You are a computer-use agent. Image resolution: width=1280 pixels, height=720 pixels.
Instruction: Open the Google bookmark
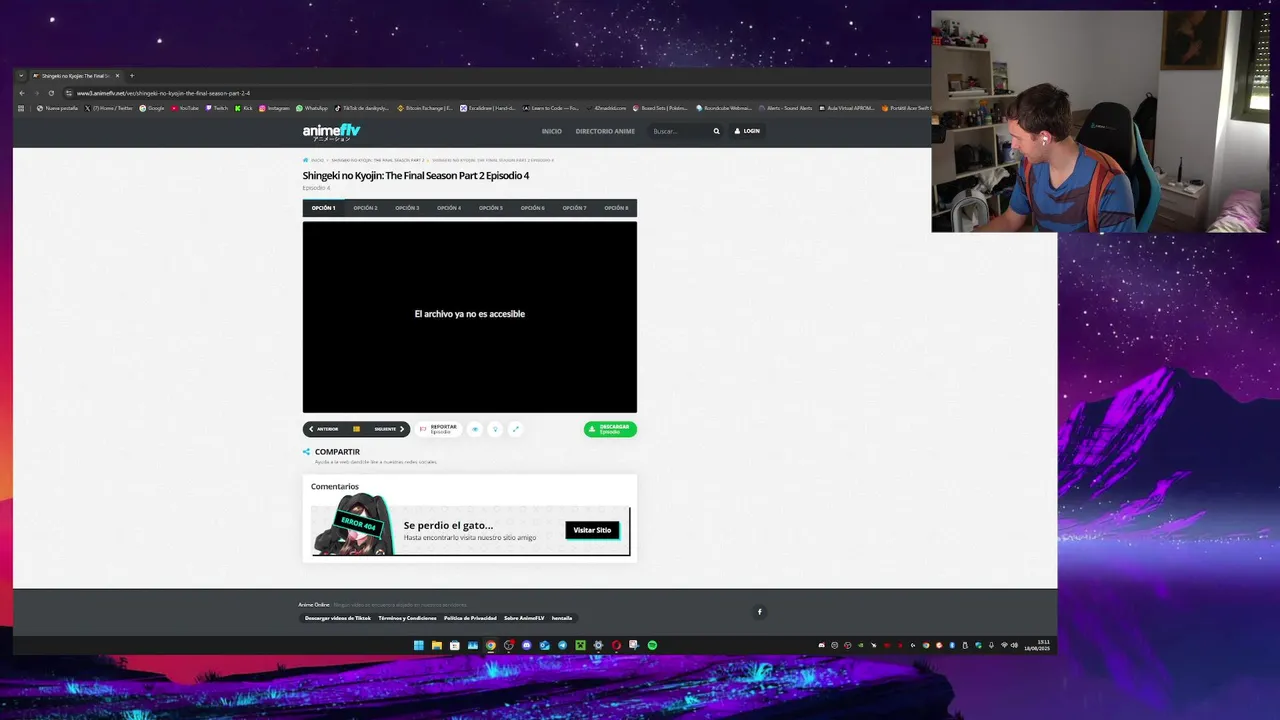click(x=152, y=108)
